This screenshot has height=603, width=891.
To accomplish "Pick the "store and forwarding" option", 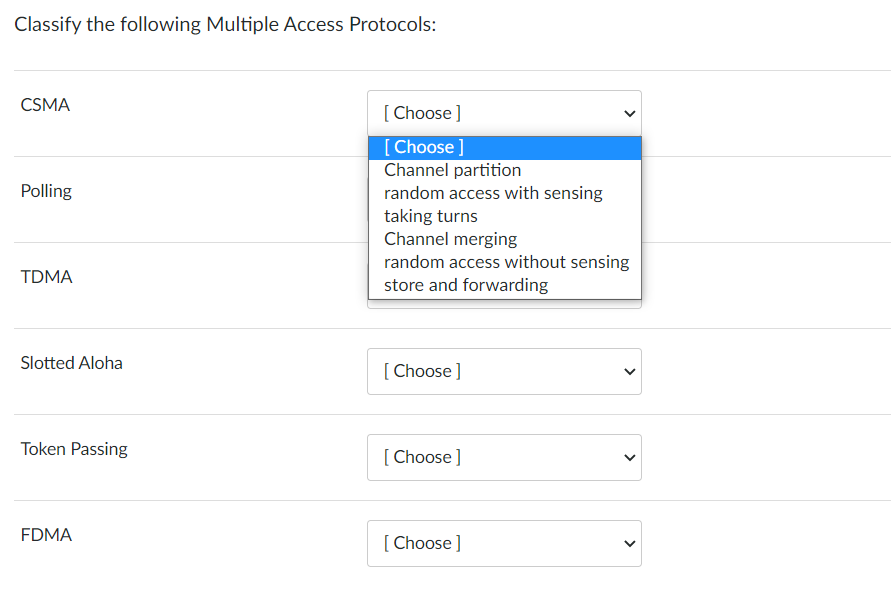I will pos(466,285).
